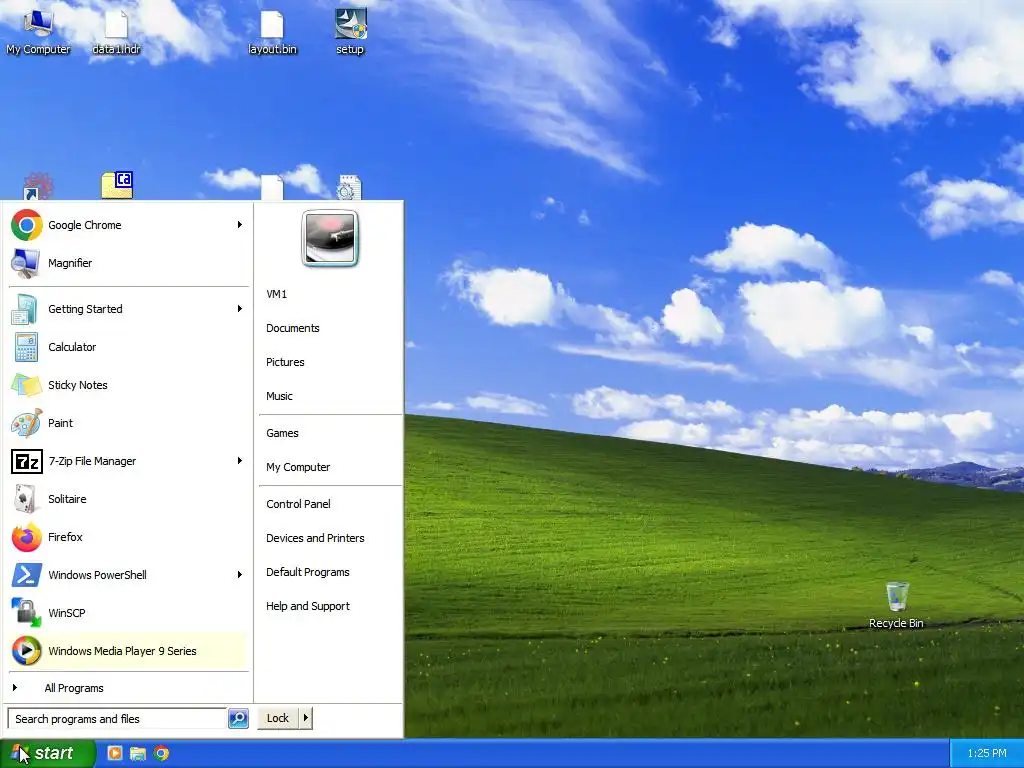The image size is (1024, 768).
Task: Launch Magnifier icon from Start menu
Action: pos(27,263)
